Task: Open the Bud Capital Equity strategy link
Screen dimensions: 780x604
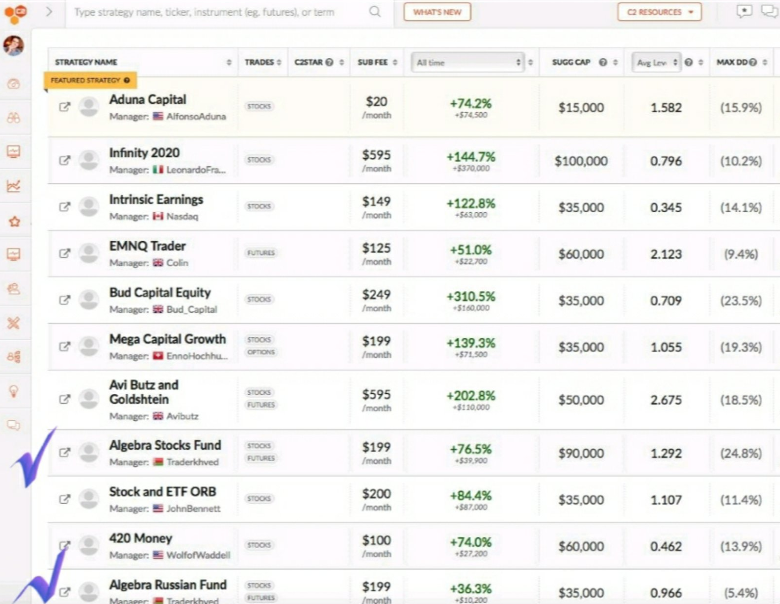Action: (x=160, y=293)
